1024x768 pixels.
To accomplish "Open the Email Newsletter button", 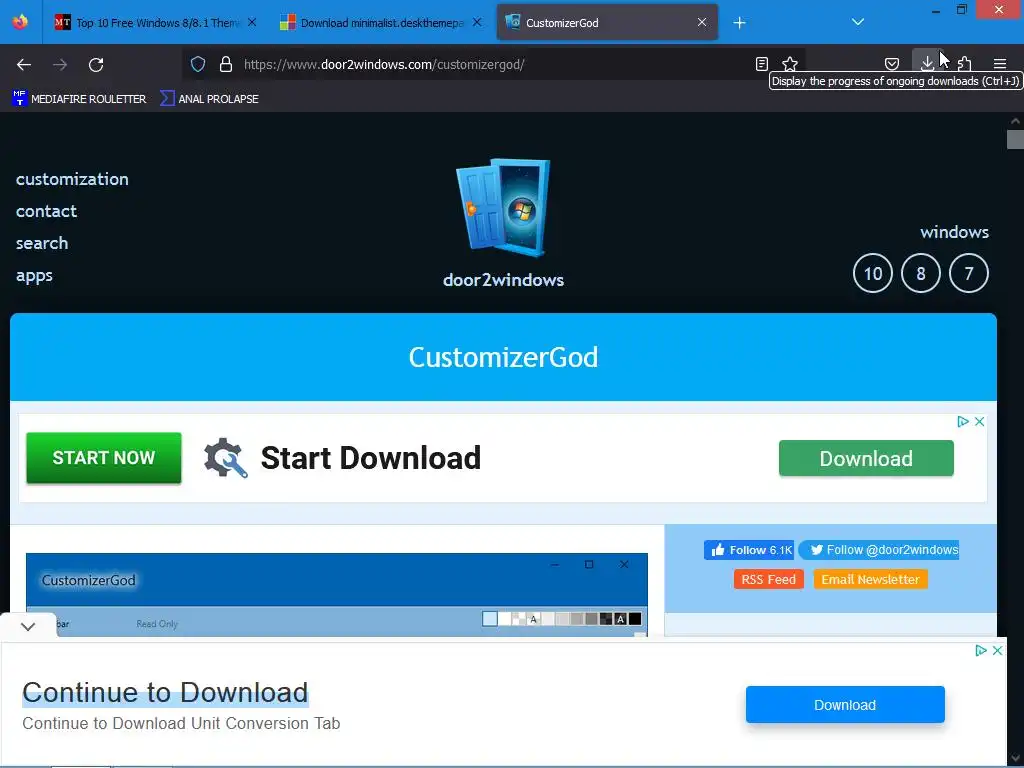I will click(870, 579).
